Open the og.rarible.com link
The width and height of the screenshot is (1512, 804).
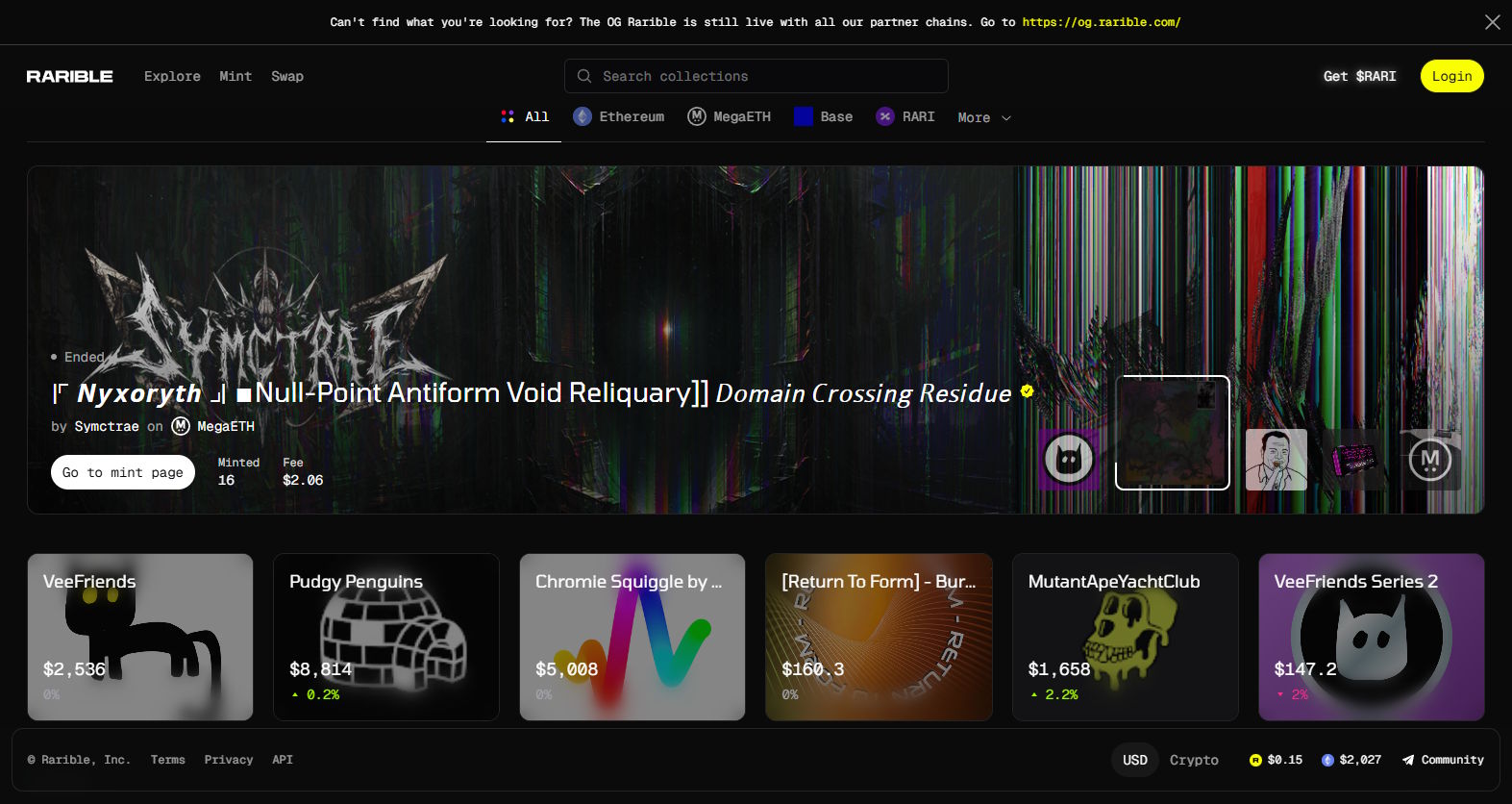pos(1102,22)
